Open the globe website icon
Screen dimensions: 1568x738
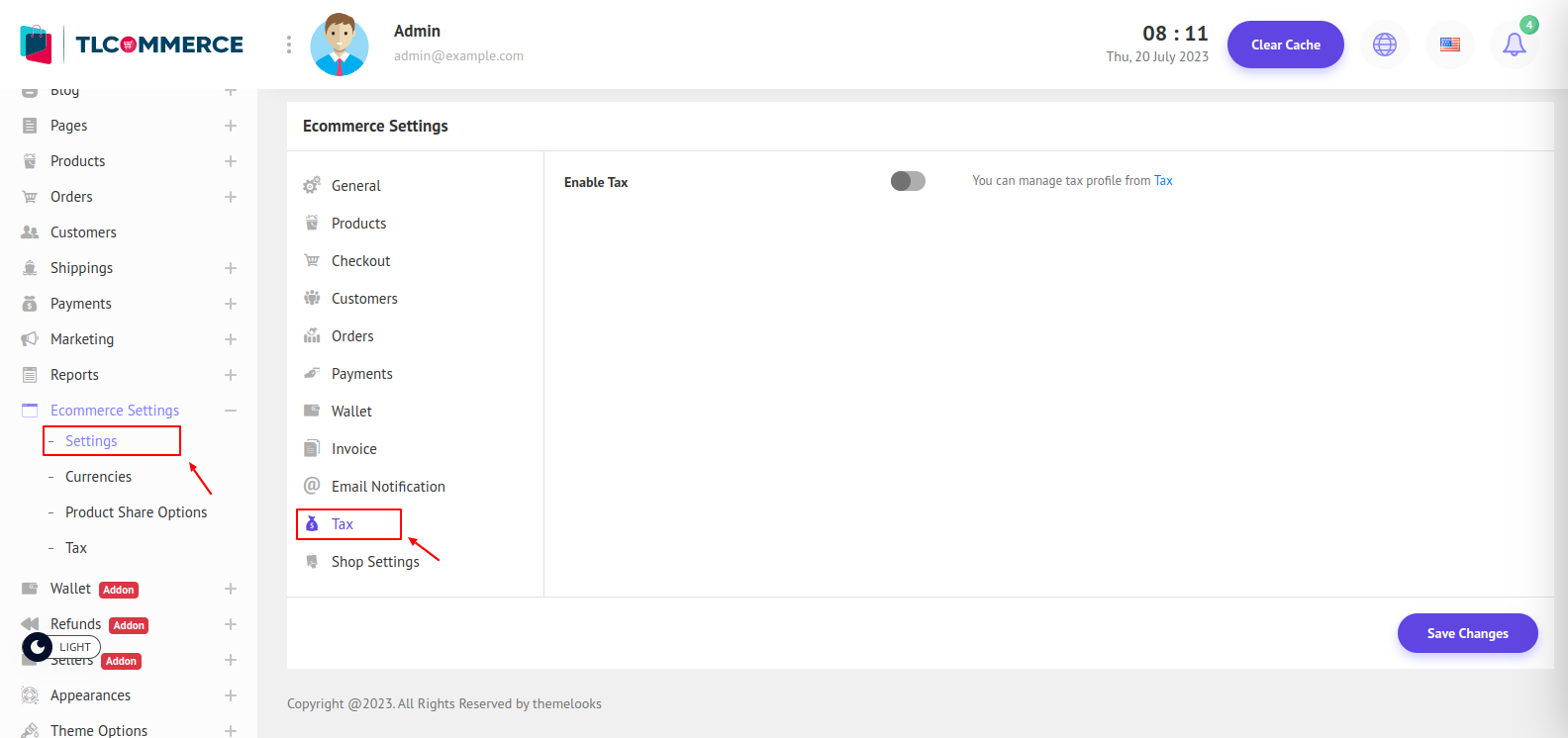click(x=1384, y=45)
